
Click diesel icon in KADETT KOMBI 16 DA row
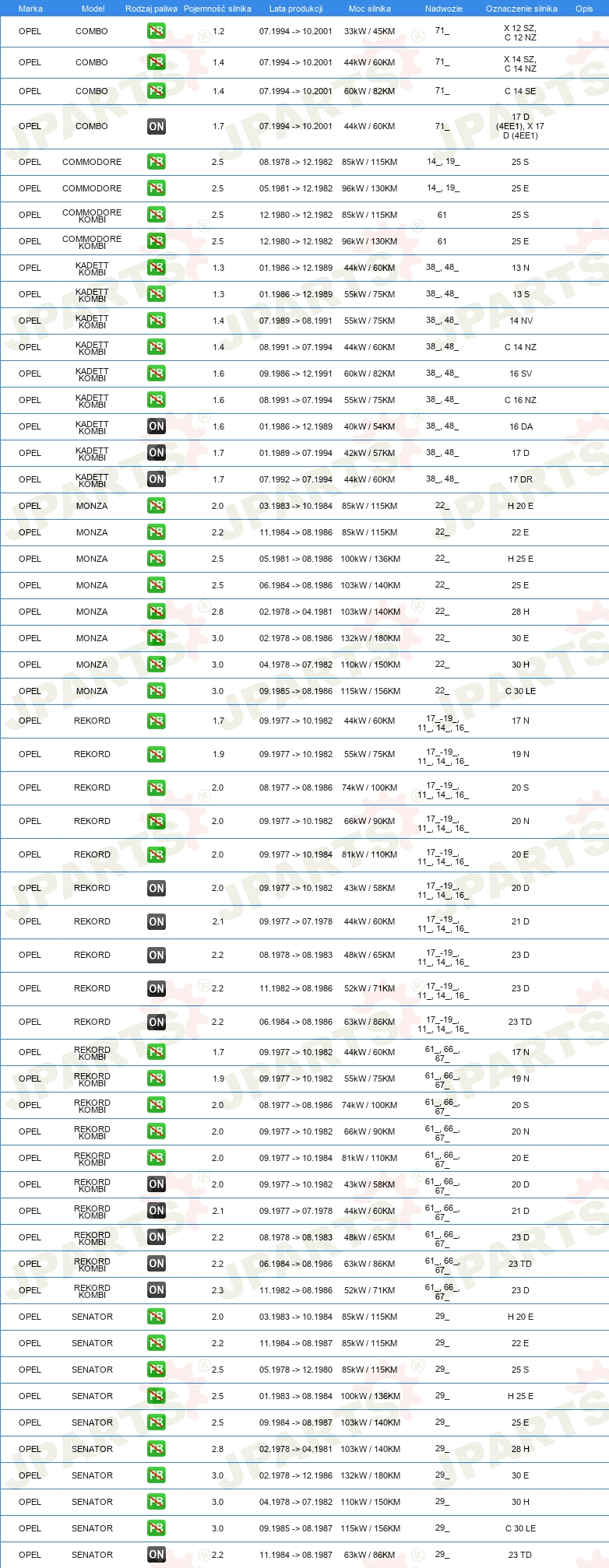tap(157, 426)
